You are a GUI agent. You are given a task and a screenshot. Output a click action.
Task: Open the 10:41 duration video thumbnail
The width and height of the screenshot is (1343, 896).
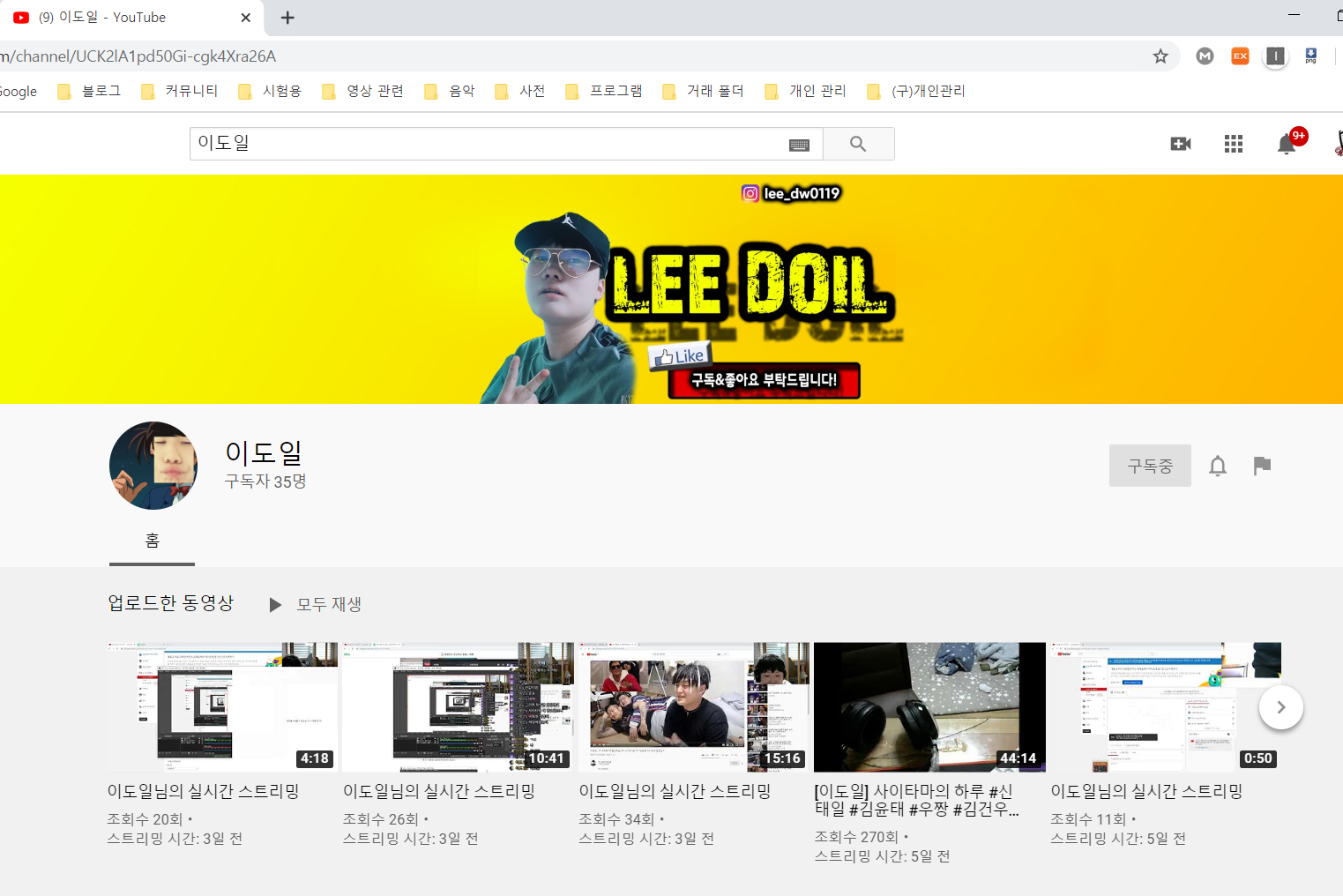click(x=458, y=707)
